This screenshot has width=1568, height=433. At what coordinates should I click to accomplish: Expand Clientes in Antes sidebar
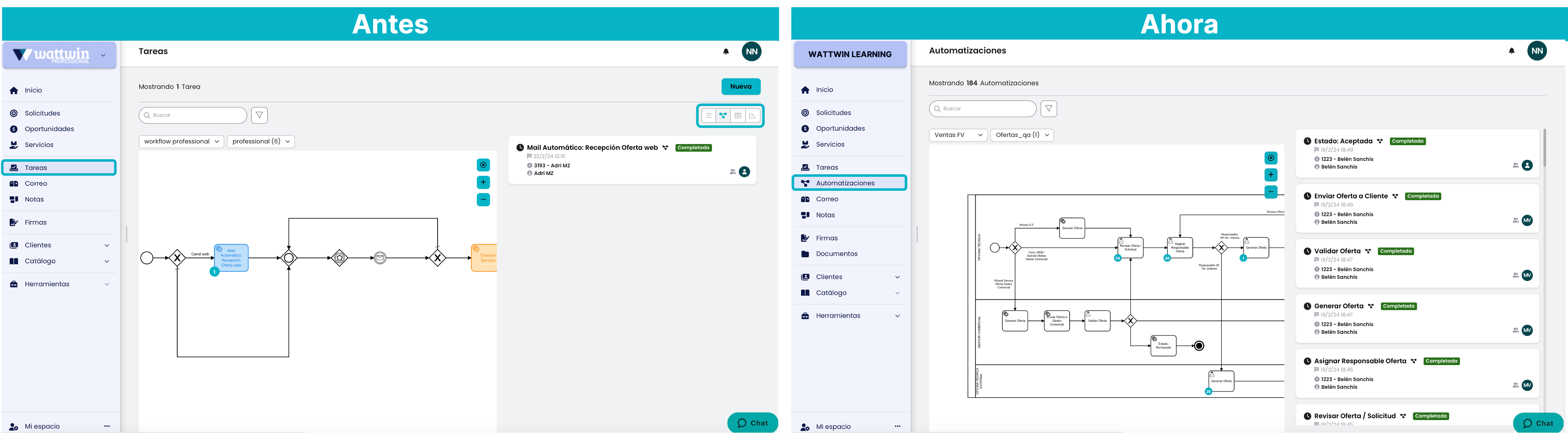(x=59, y=245)
